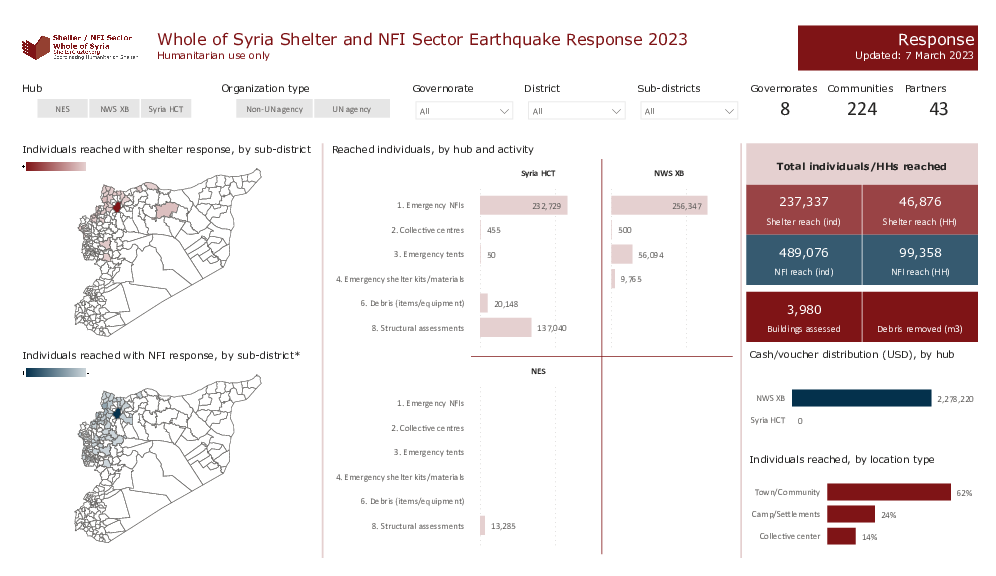Click the NFI reach (ind) total card

(x=804, y=259)
